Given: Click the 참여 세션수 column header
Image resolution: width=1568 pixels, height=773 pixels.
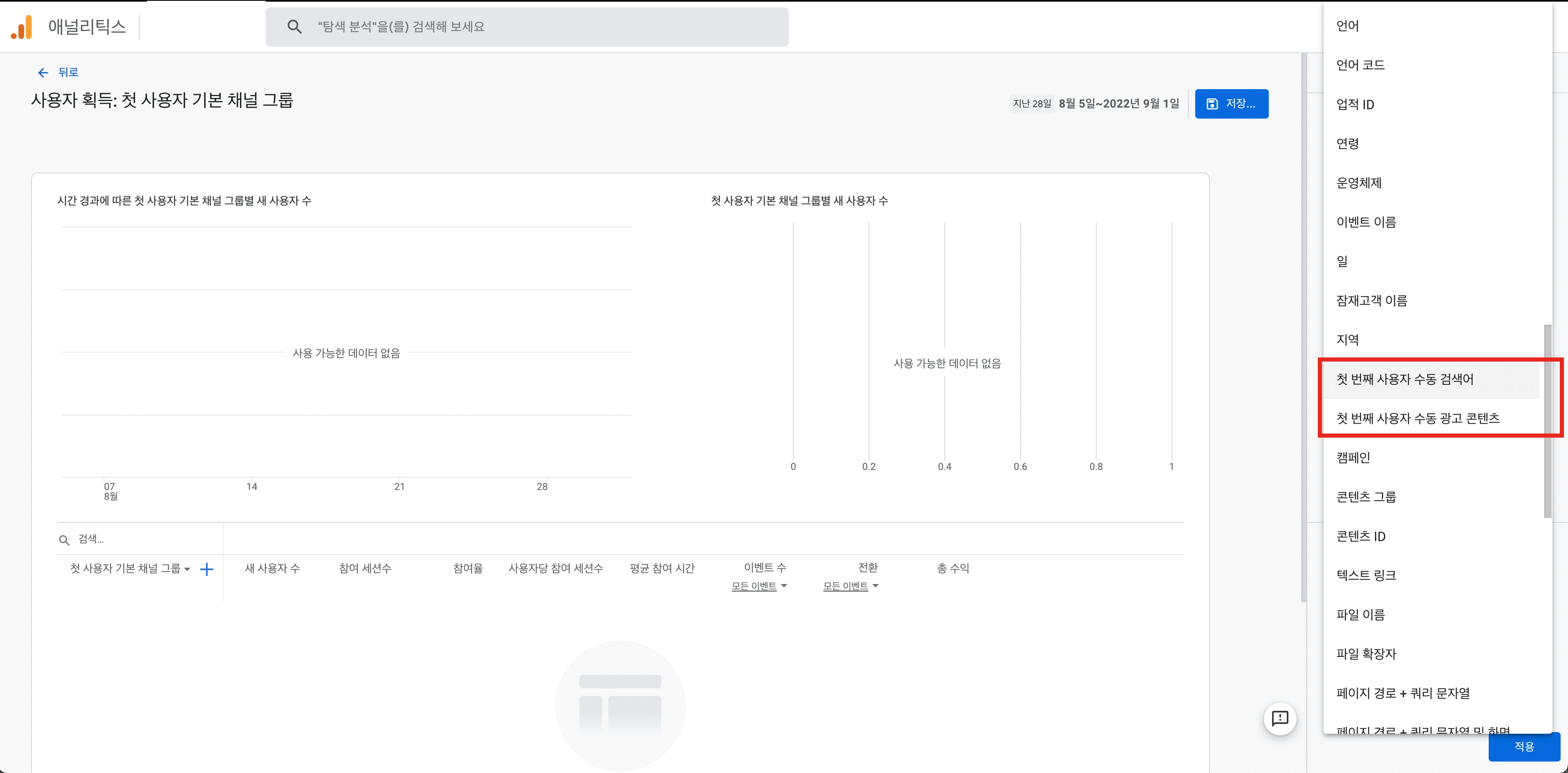Looking at the screenshot, I should [365, 569].
